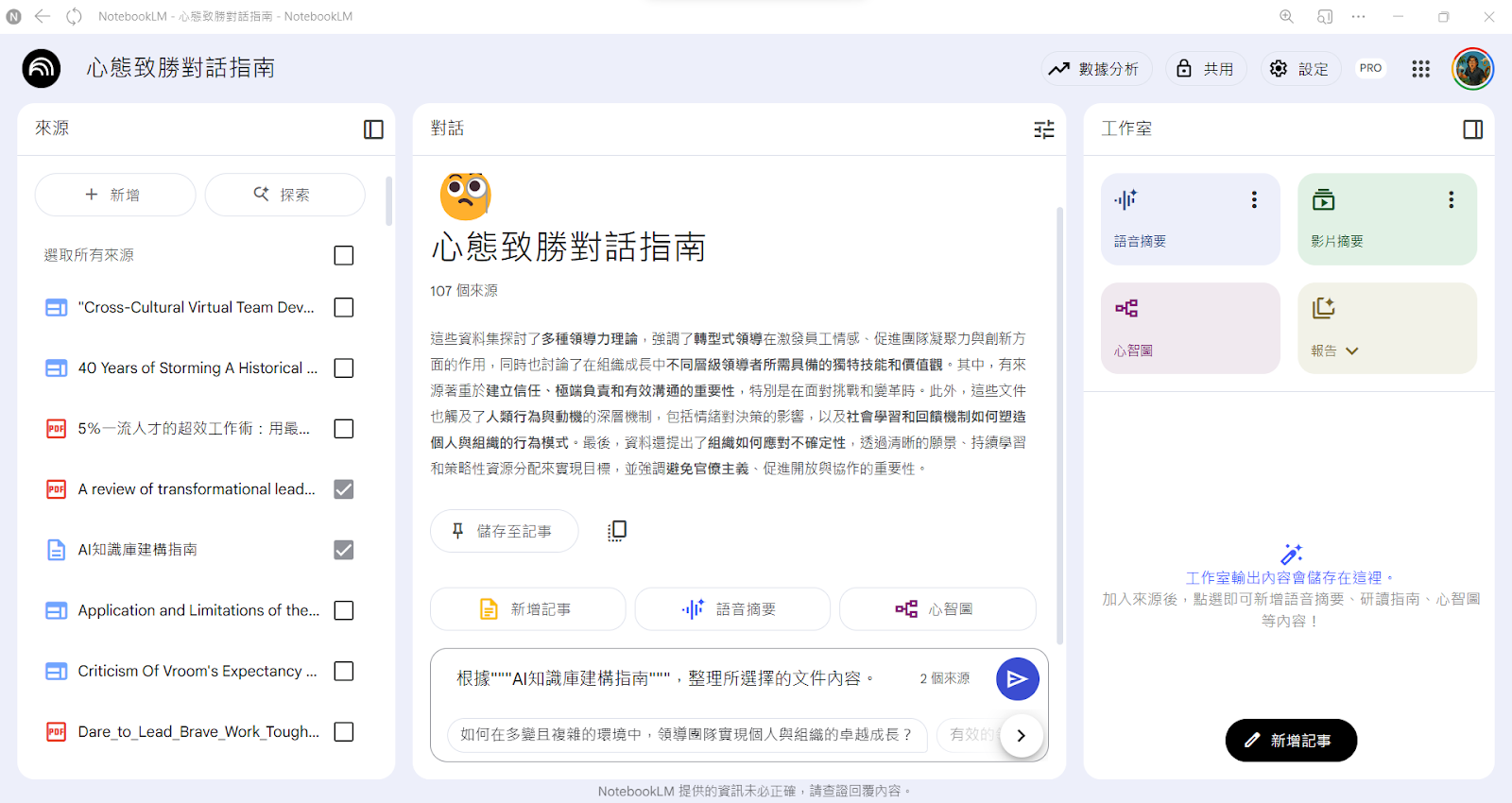Click the 探索 discover sources button
This screenshot has height=803, width=1512.
(x=284, y=195)
